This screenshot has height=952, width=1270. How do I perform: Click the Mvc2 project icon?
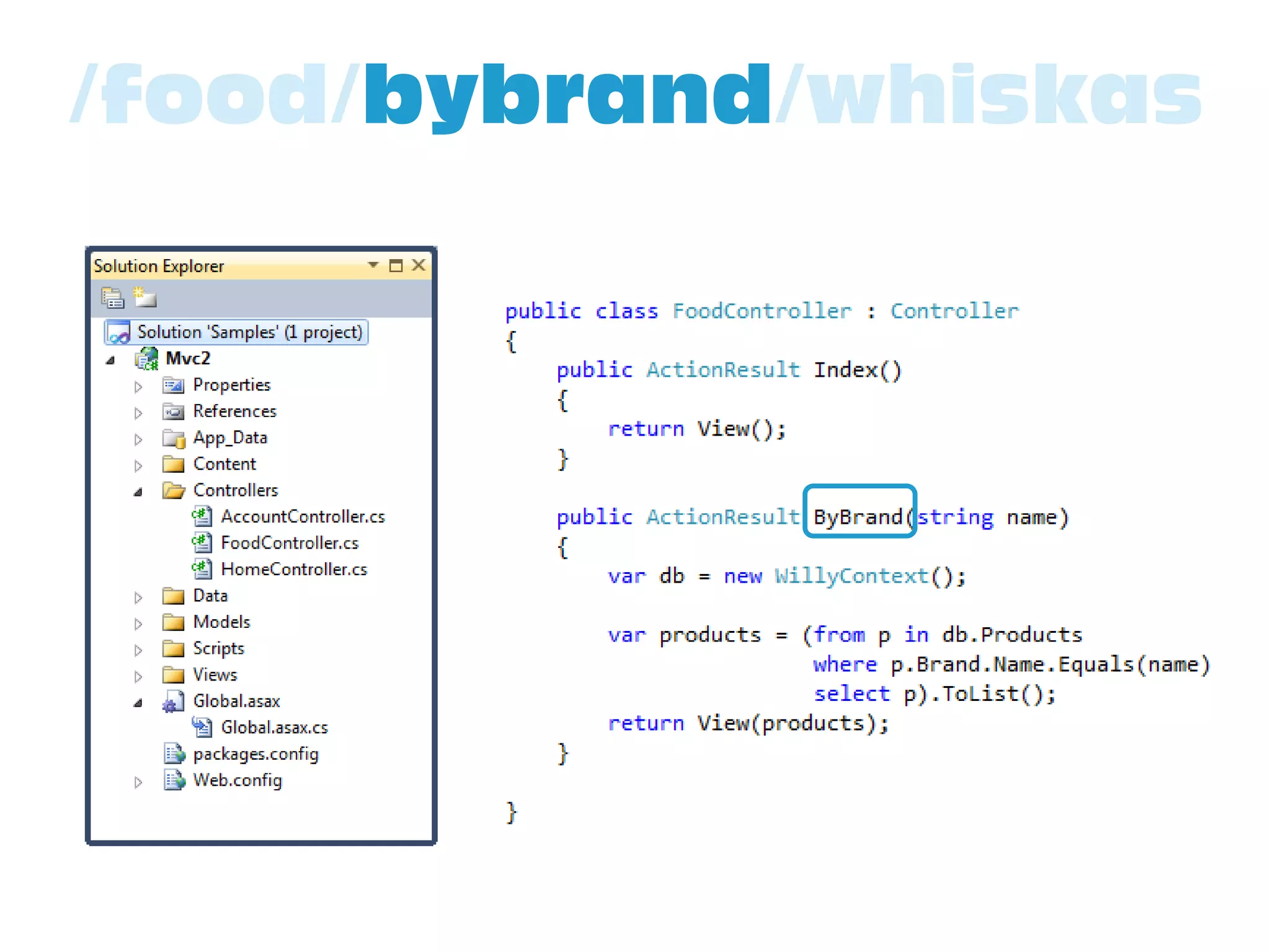point(147,359)
